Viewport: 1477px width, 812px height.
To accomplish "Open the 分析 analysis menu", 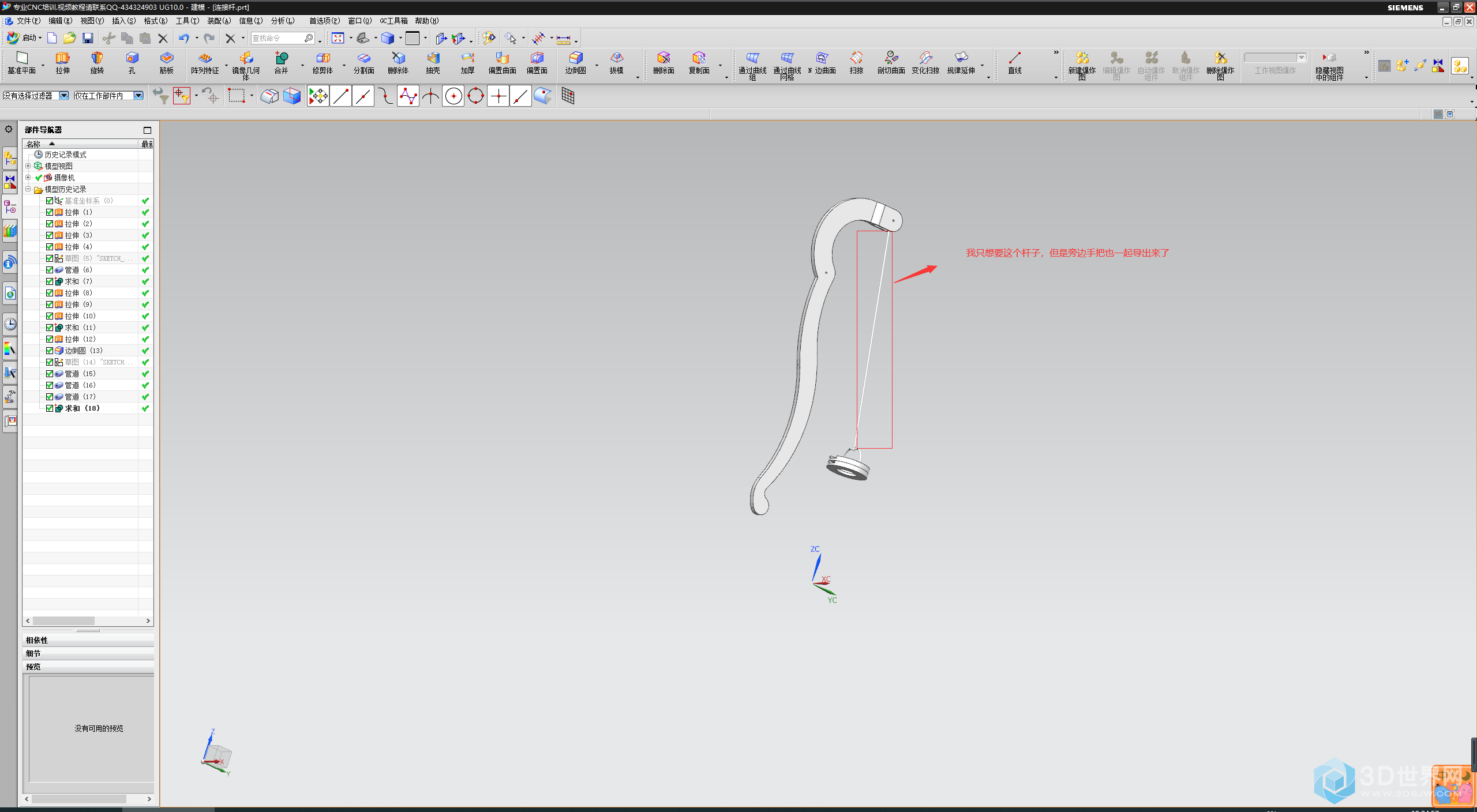I will [283, 21].
